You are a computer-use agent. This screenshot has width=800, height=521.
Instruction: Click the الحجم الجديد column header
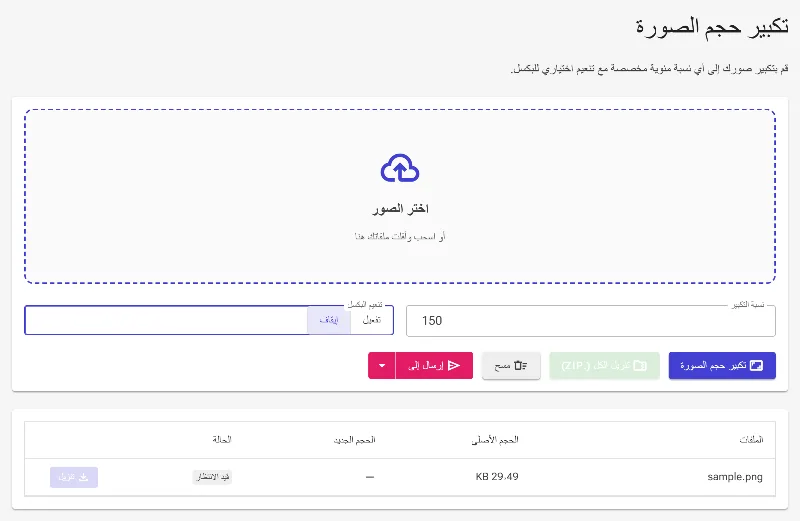coord(355,439)
